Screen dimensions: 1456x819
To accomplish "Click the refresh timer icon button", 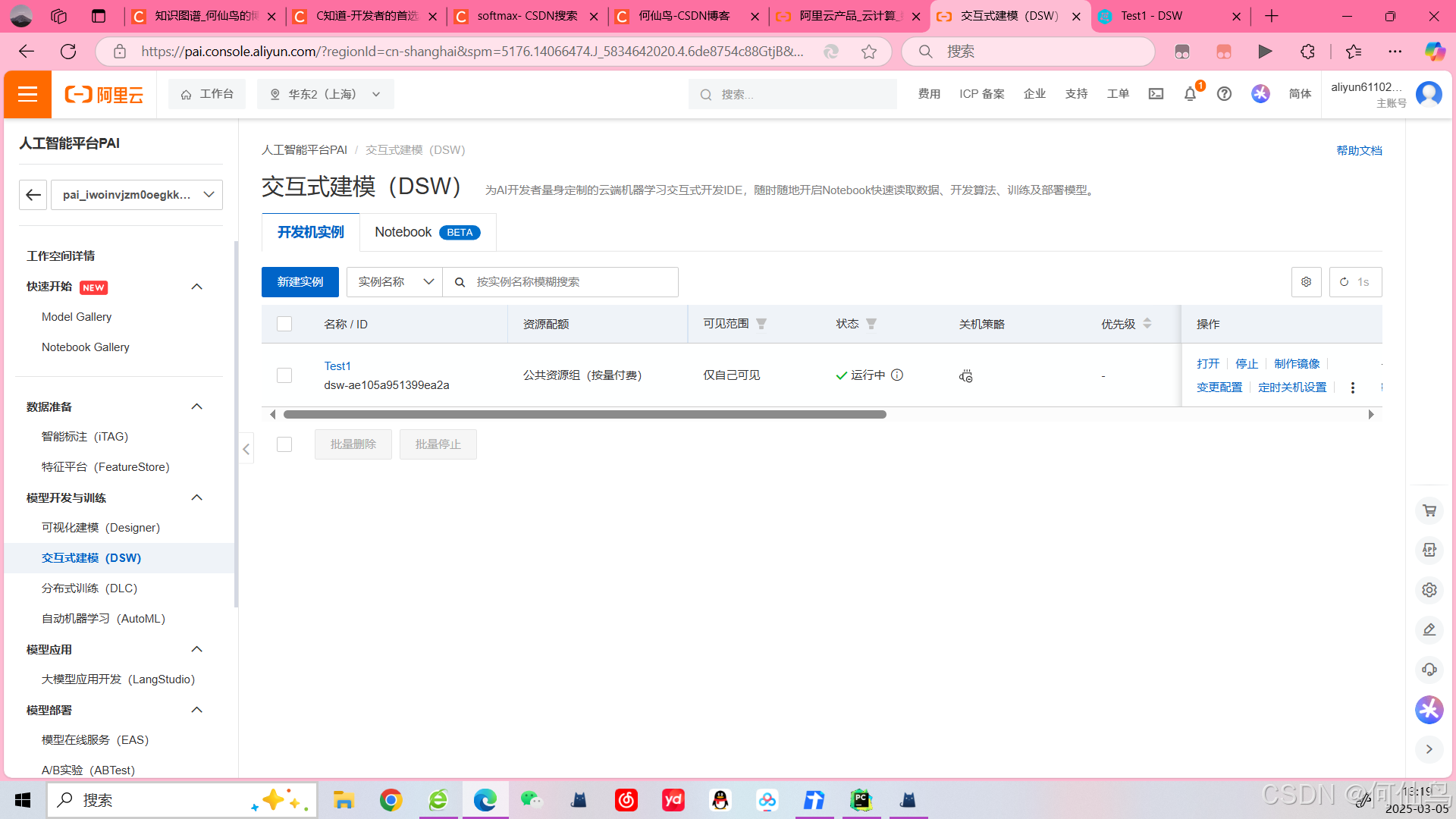I will point(1355,282).
